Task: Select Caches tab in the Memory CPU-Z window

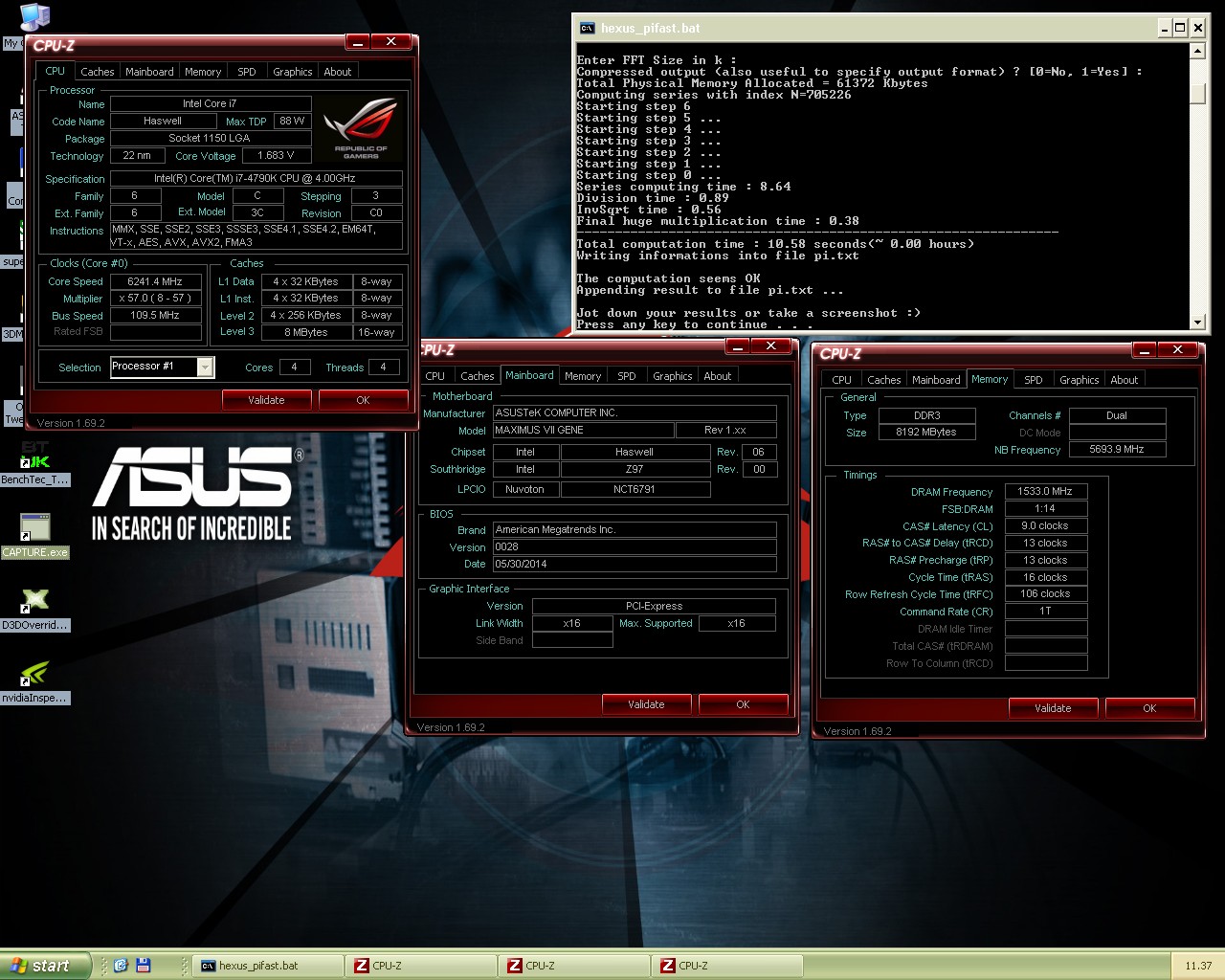Action: [x=884, y=380]
